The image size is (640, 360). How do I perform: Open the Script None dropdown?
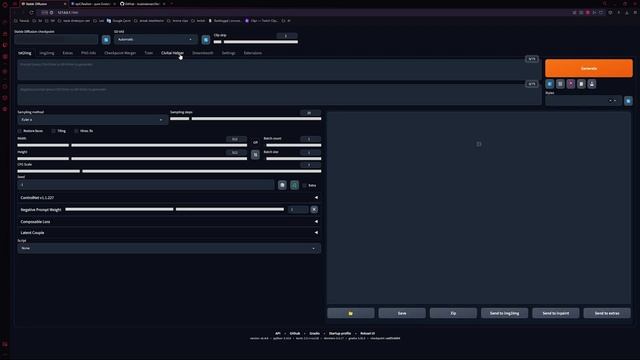pos(169,248)
